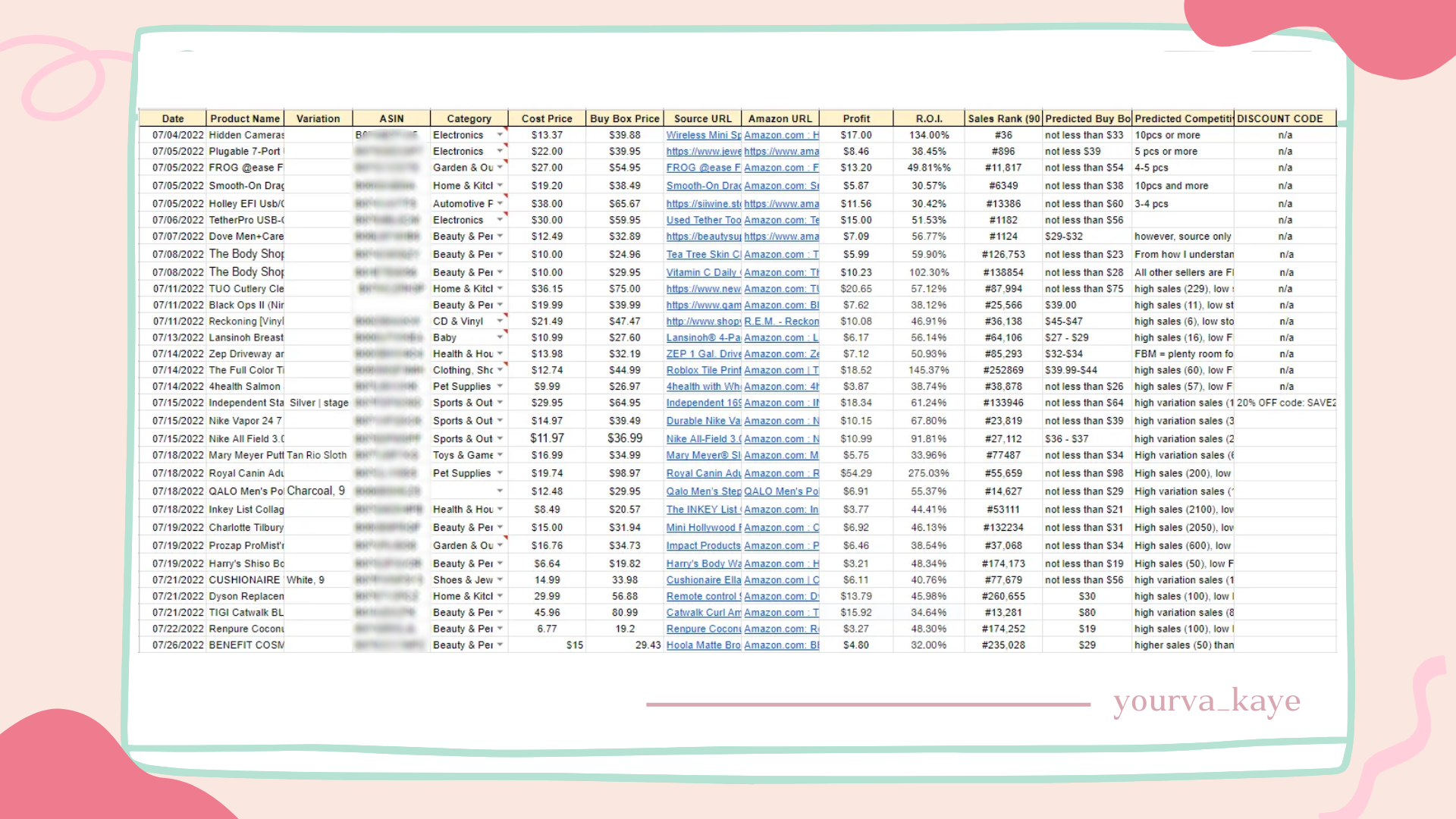Open Category dropdown in Hidden Cameras row

point(500,135)
